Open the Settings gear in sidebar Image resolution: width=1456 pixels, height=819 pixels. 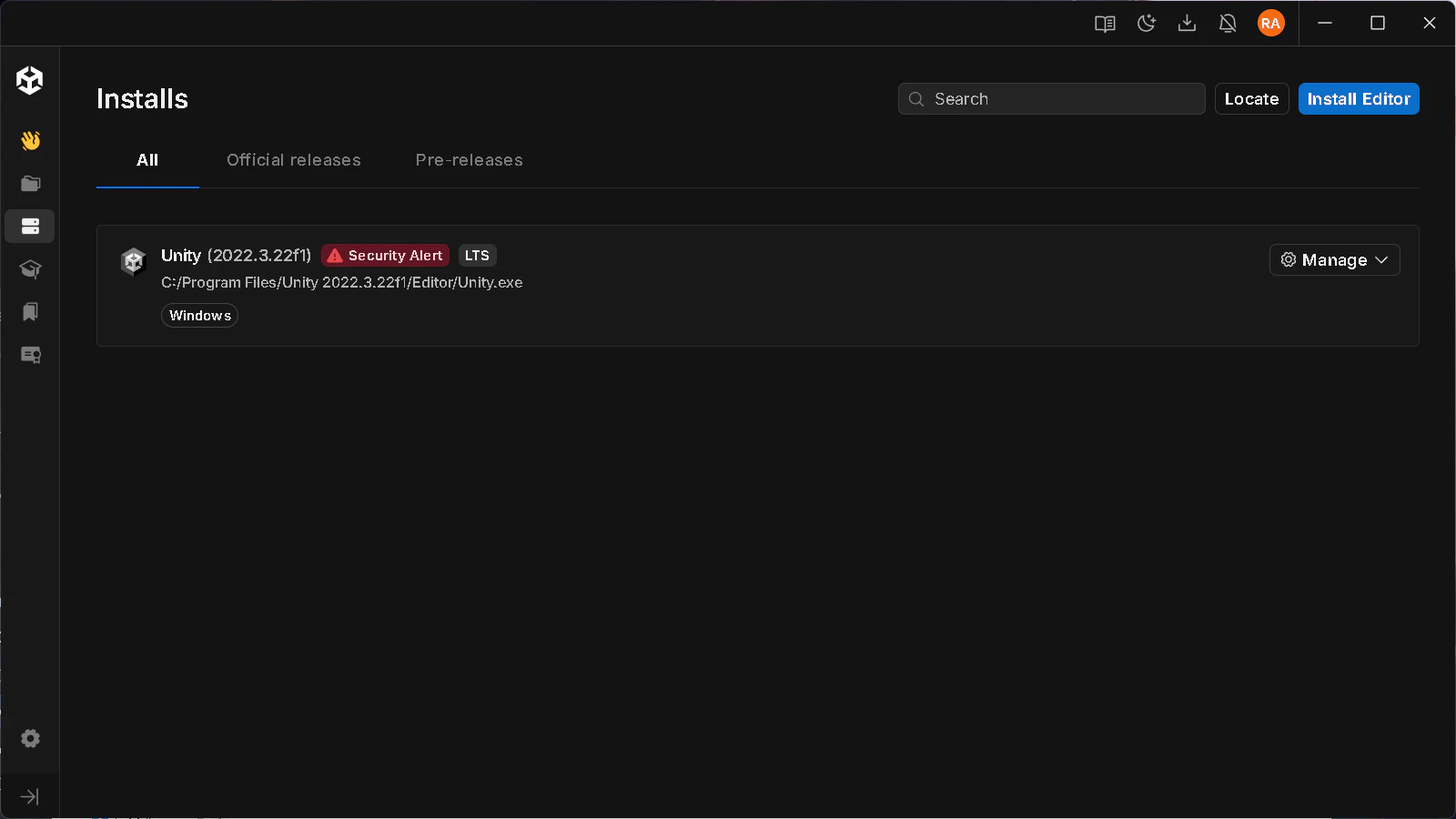click(x=30, y=738)
